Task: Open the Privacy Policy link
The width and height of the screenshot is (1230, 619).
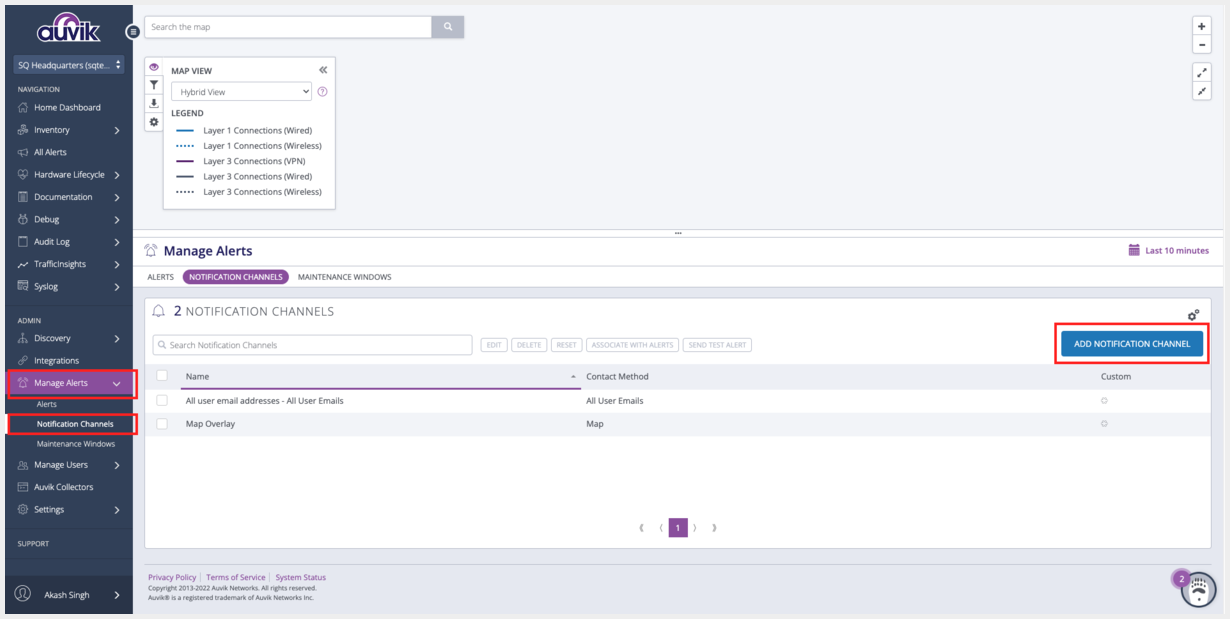Action: pyautogui.click(x=171, y=577)
